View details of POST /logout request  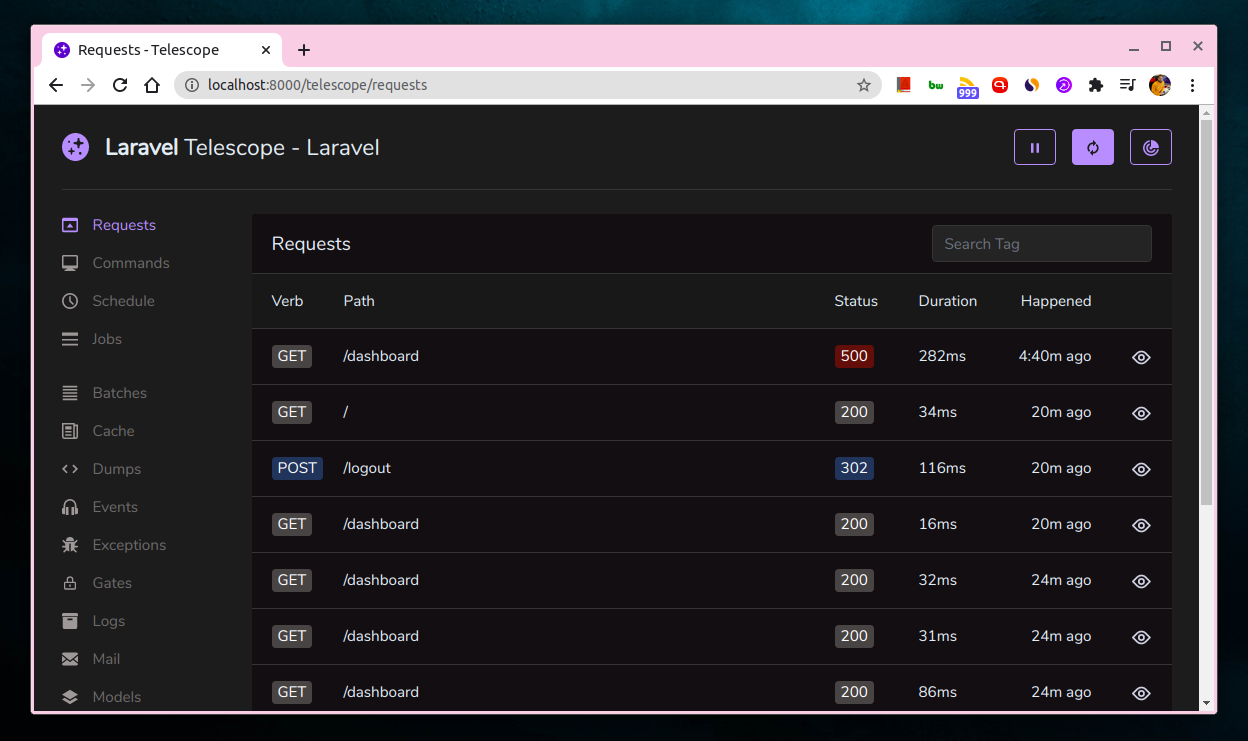click(1141, 469)
